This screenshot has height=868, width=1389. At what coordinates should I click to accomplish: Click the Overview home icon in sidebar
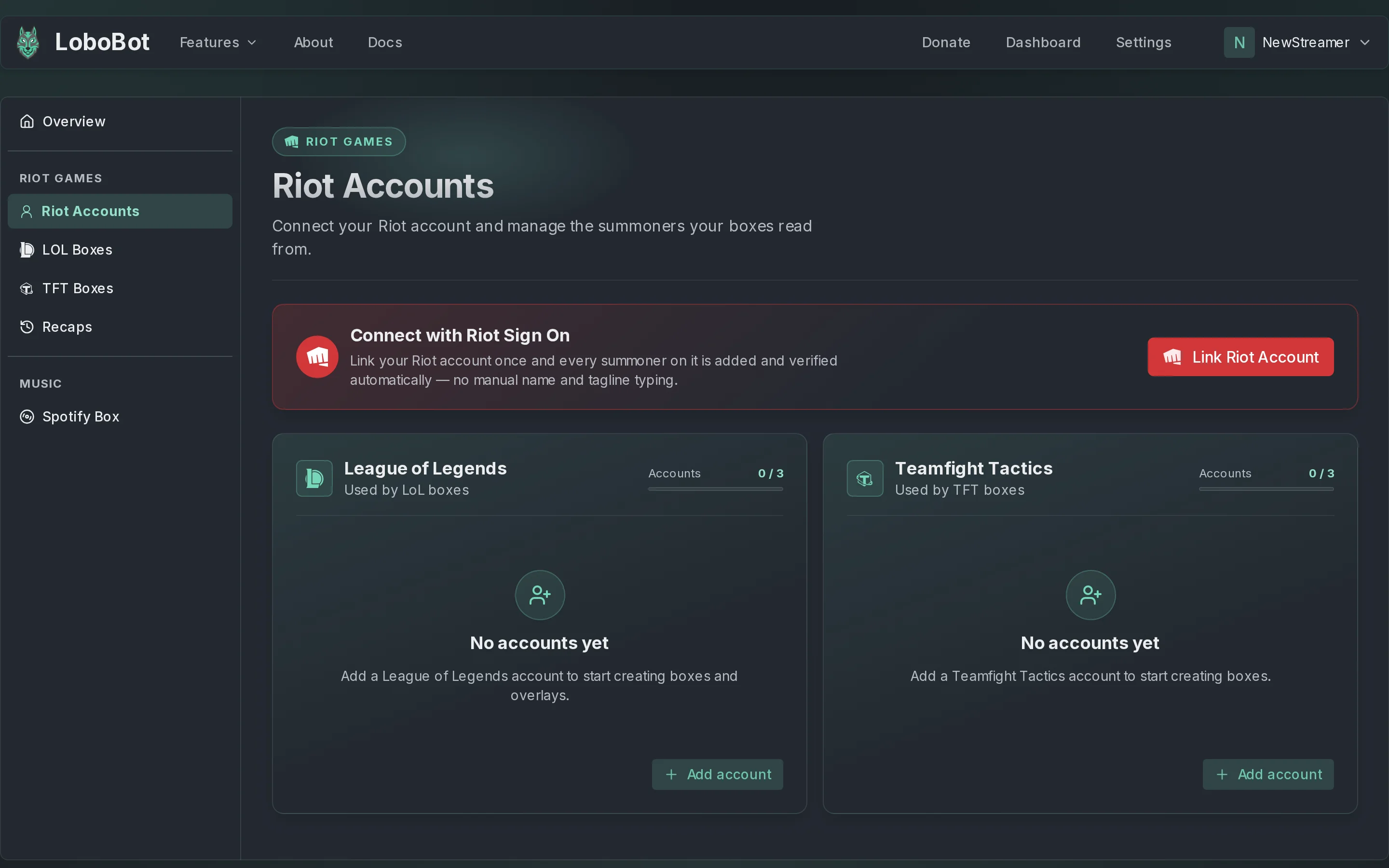[x=27, y=122]
